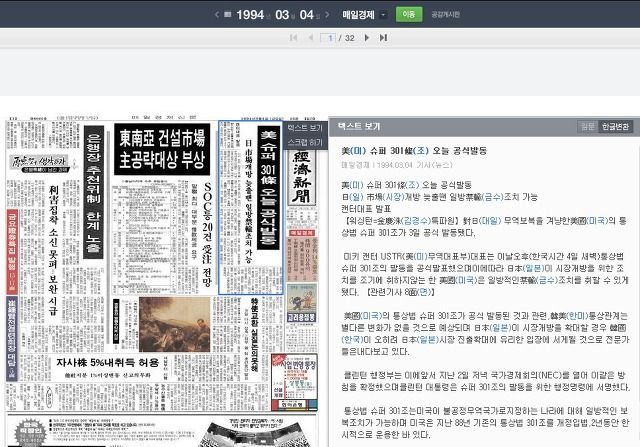Click the bottom advertisement strip of page

[x=162, y=431]
